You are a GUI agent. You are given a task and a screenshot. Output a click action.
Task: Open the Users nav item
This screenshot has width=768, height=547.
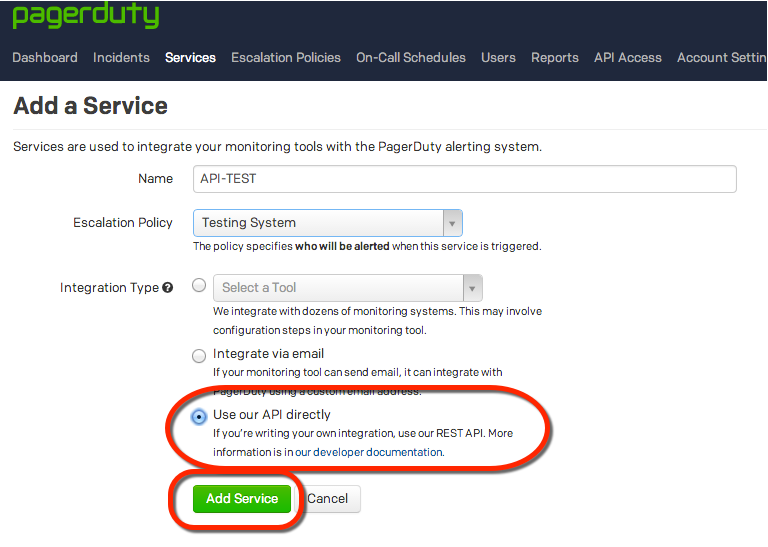point(498,58)
